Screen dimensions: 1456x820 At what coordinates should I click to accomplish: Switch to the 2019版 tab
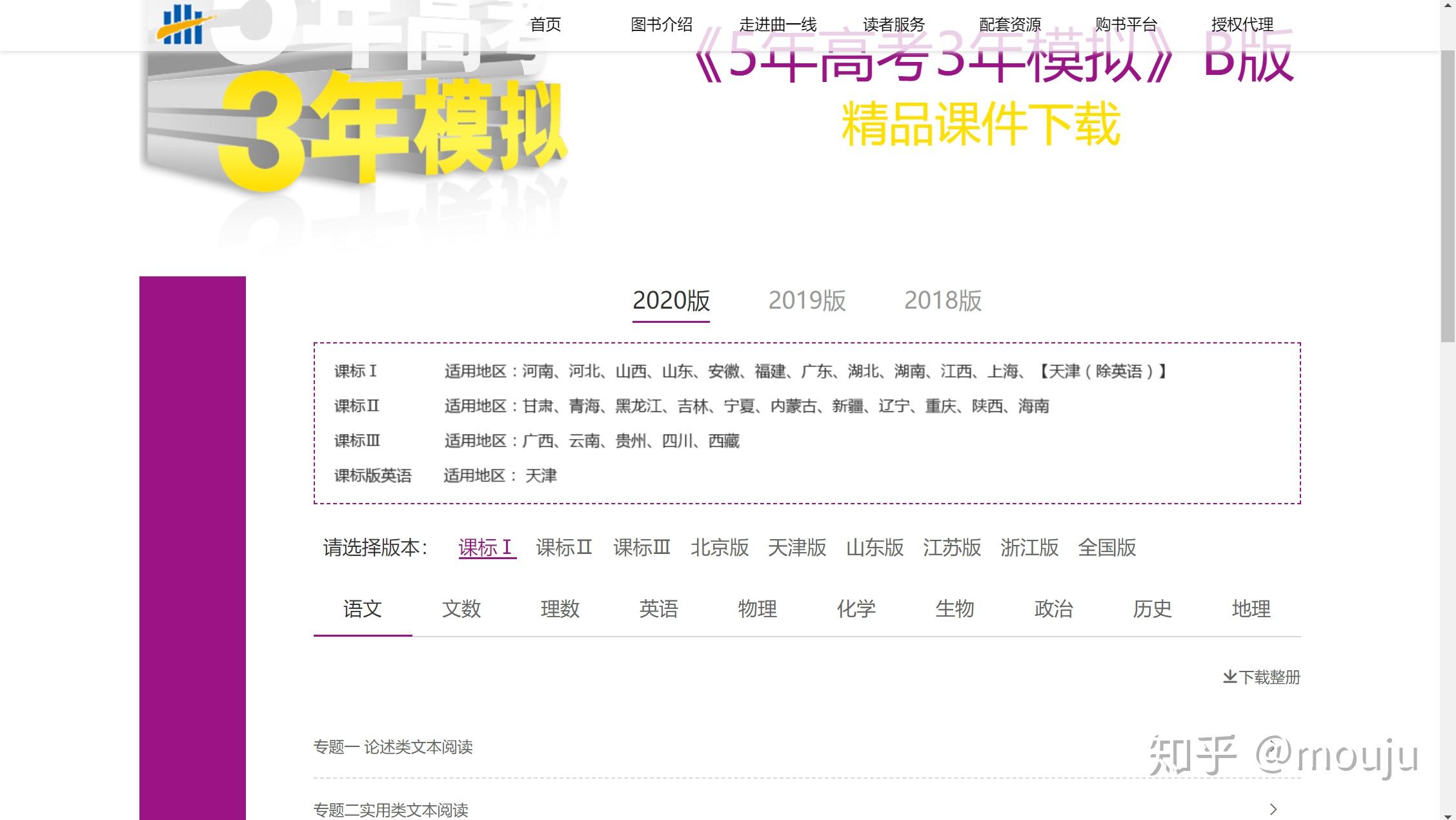click(807, 300)
